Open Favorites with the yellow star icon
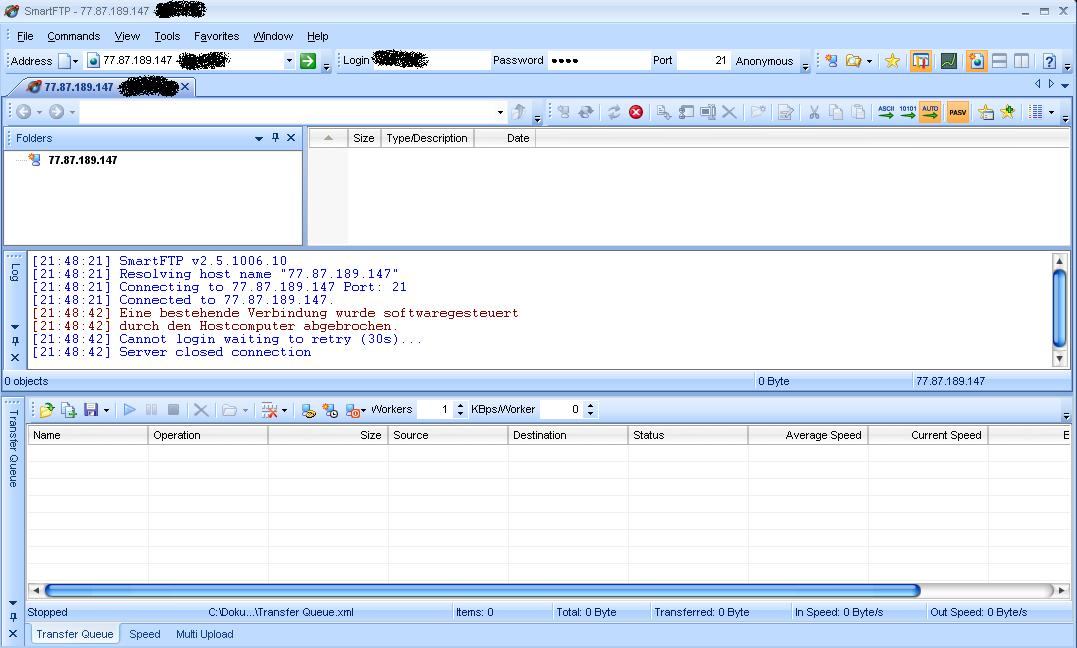 click(x=892, y=61)
